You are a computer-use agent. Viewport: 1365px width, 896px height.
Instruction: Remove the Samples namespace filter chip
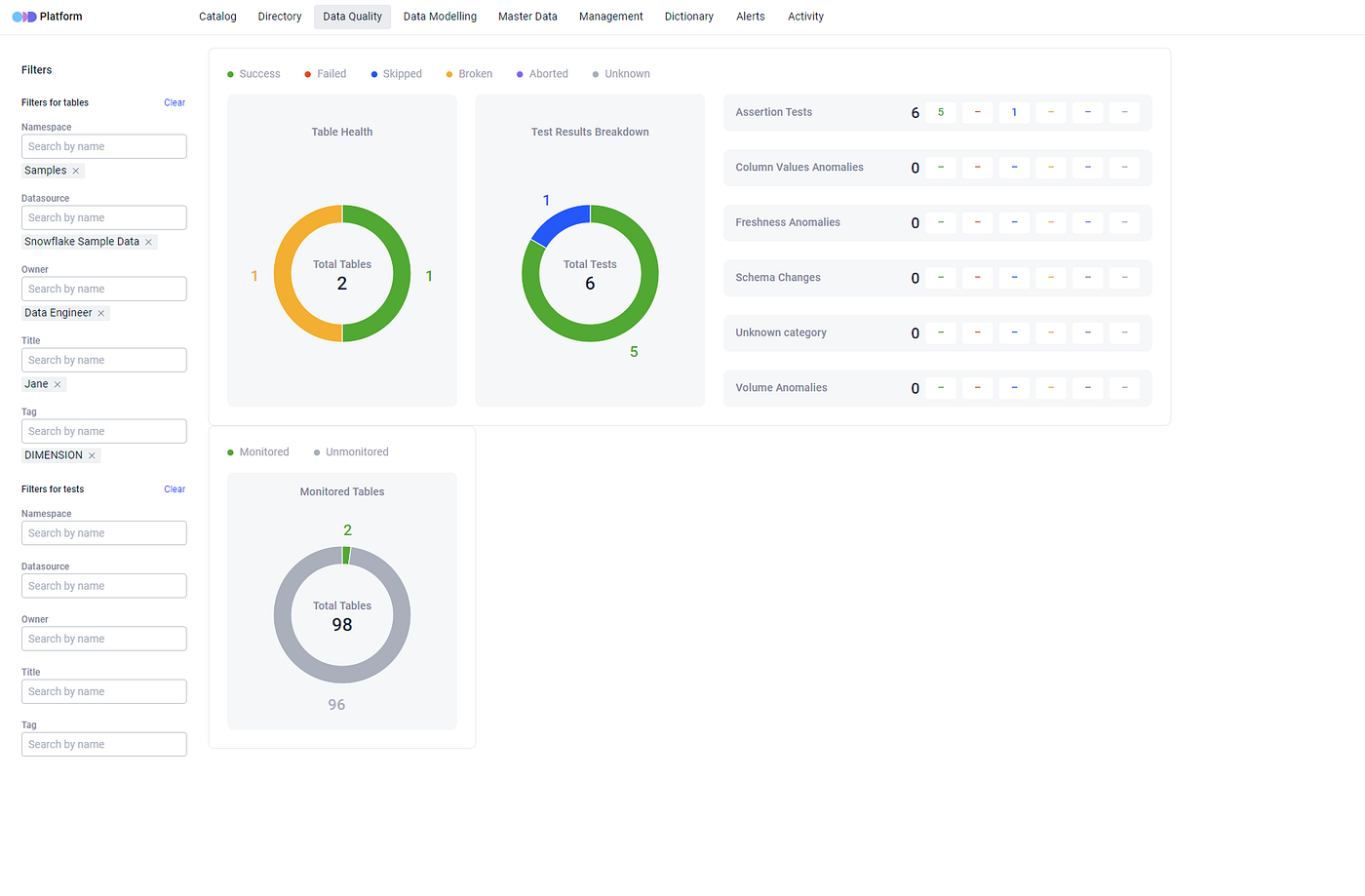76,171
